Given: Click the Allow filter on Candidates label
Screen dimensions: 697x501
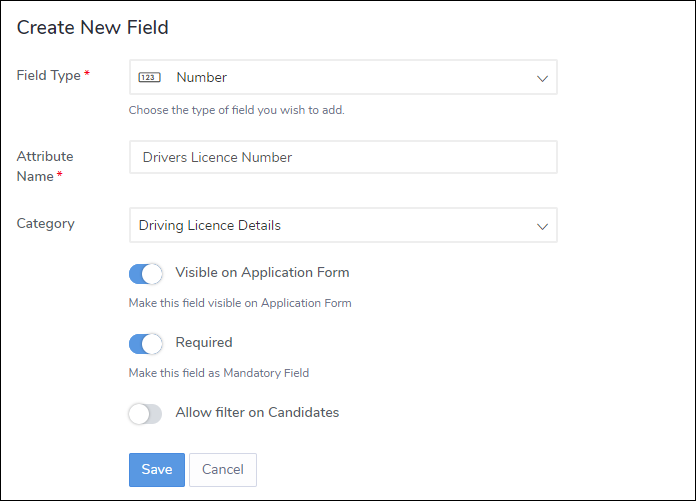Looking at the screenshot, I should point(257,412).
